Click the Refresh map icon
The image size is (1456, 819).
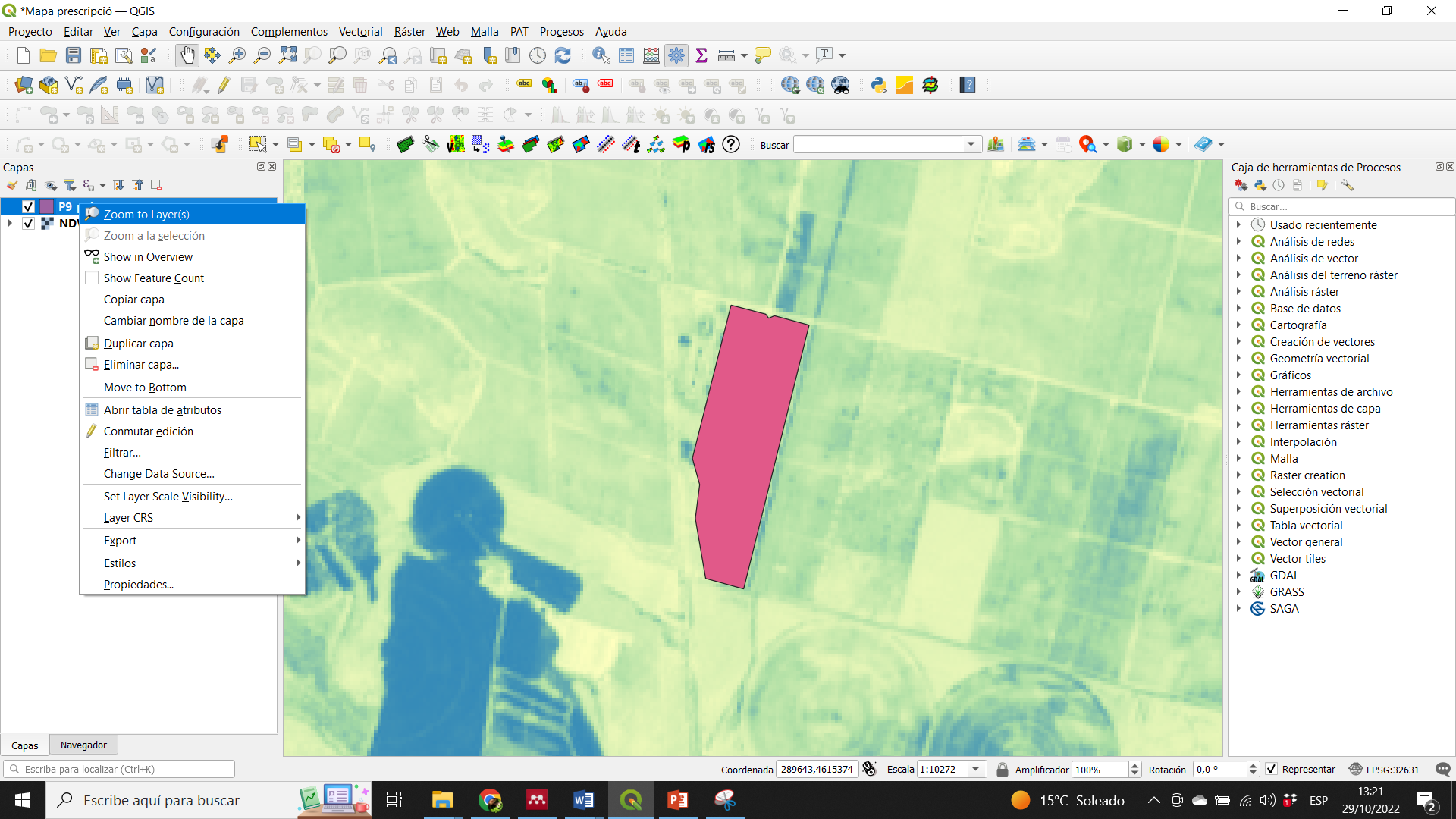click(563, 55)
